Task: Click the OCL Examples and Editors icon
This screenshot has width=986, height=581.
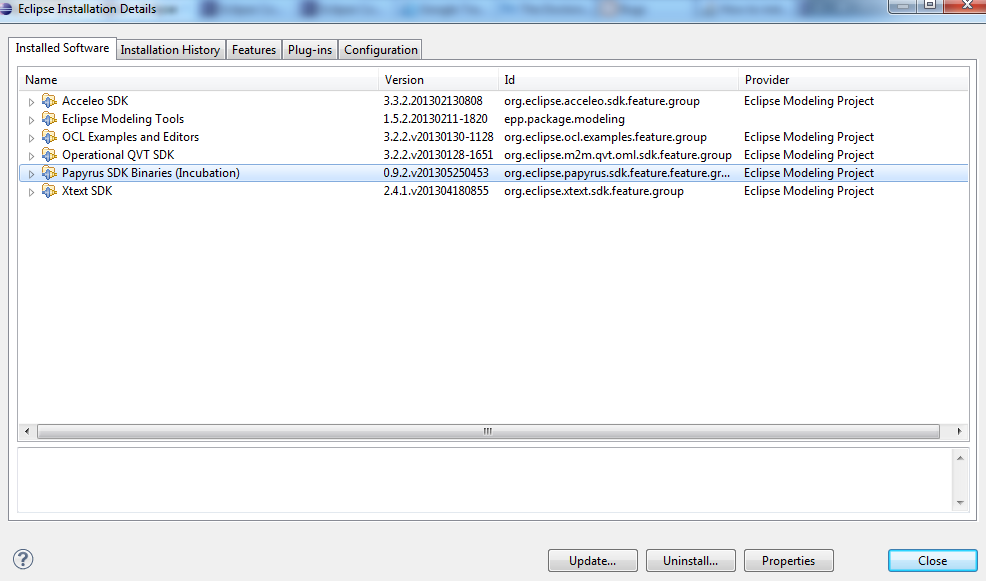Action: (49, 137)
